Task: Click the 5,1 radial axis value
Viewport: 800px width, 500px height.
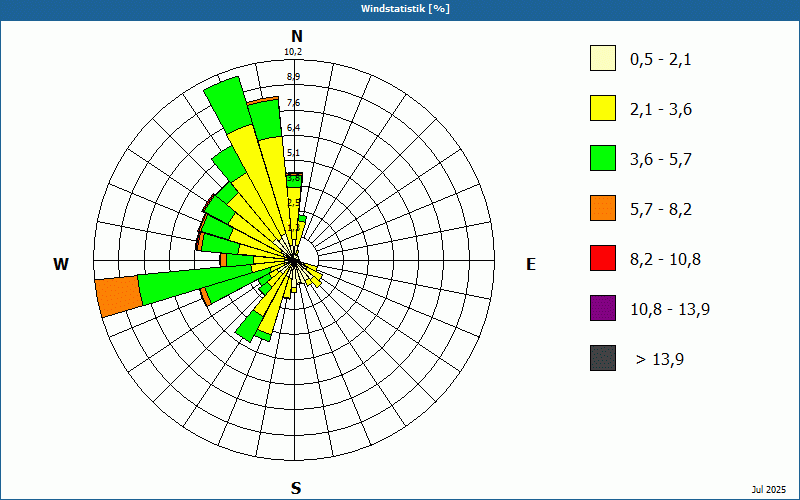Action: coord(293,153)
